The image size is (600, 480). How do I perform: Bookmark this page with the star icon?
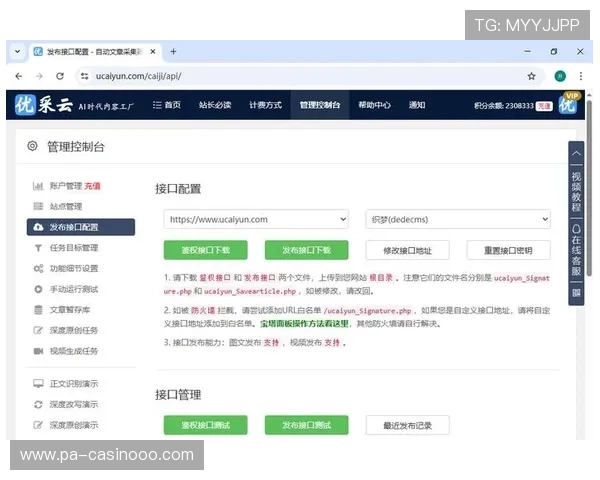[x=532, y=76]
